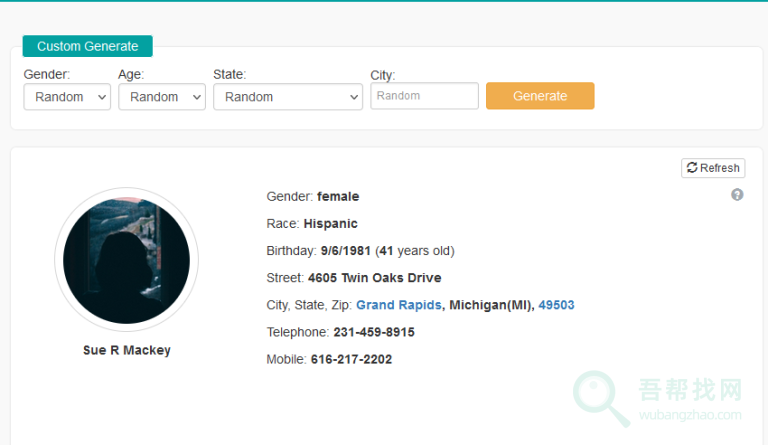768x445 pixels.
Task: Click the name Sue R Mackey
Action: (127, 350)
